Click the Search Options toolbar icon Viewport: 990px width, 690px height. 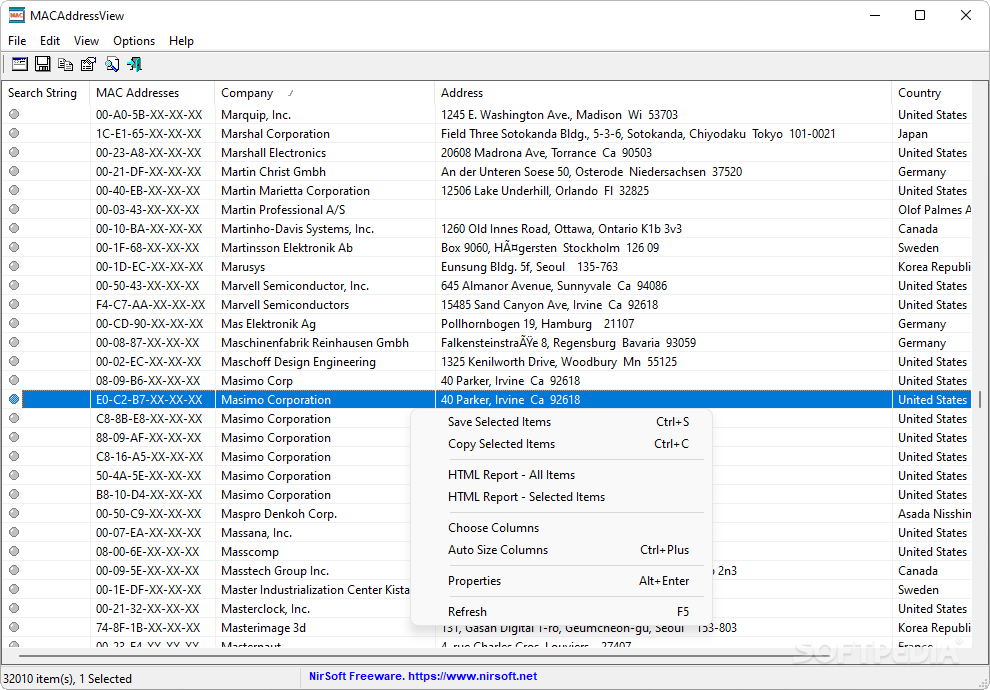20,64
